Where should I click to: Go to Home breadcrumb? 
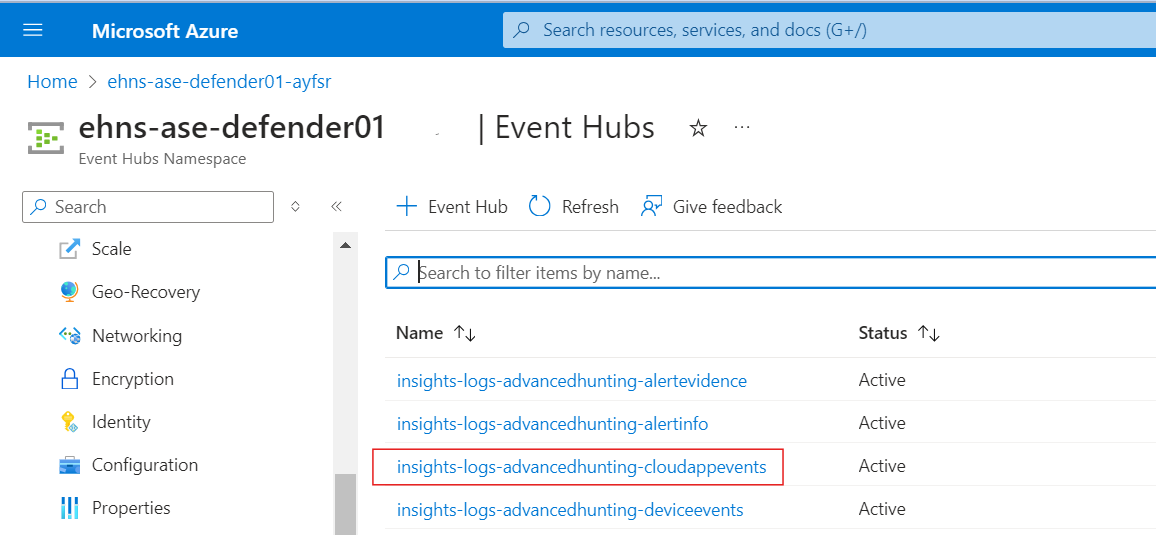coord(52,81)
